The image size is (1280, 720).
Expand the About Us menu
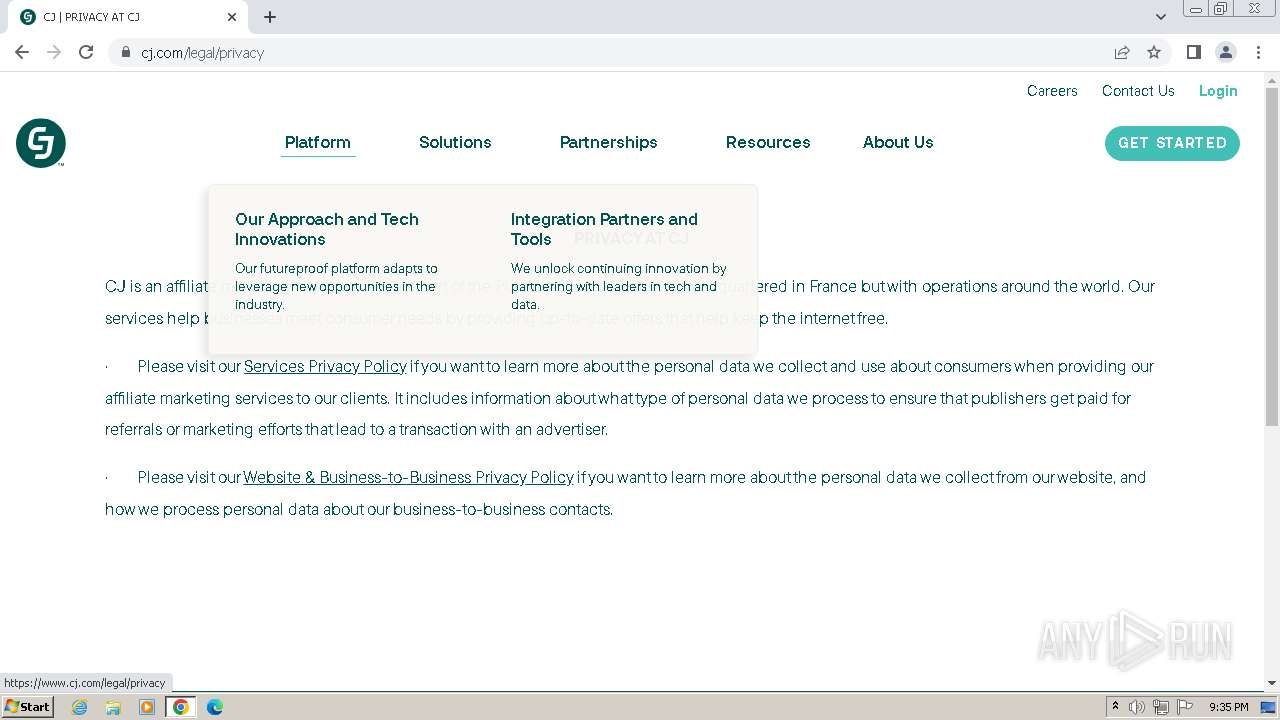point(898,142)
